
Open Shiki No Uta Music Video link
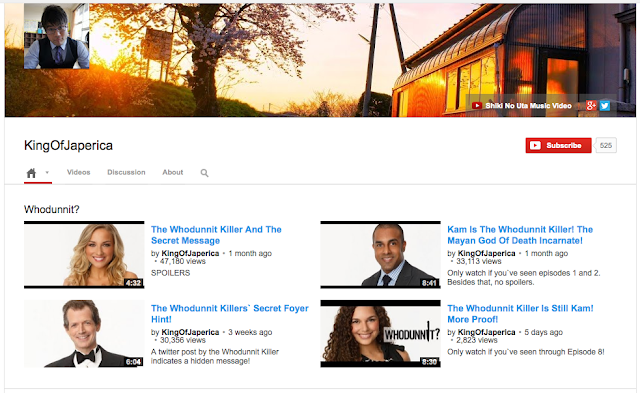click(528, 106)
